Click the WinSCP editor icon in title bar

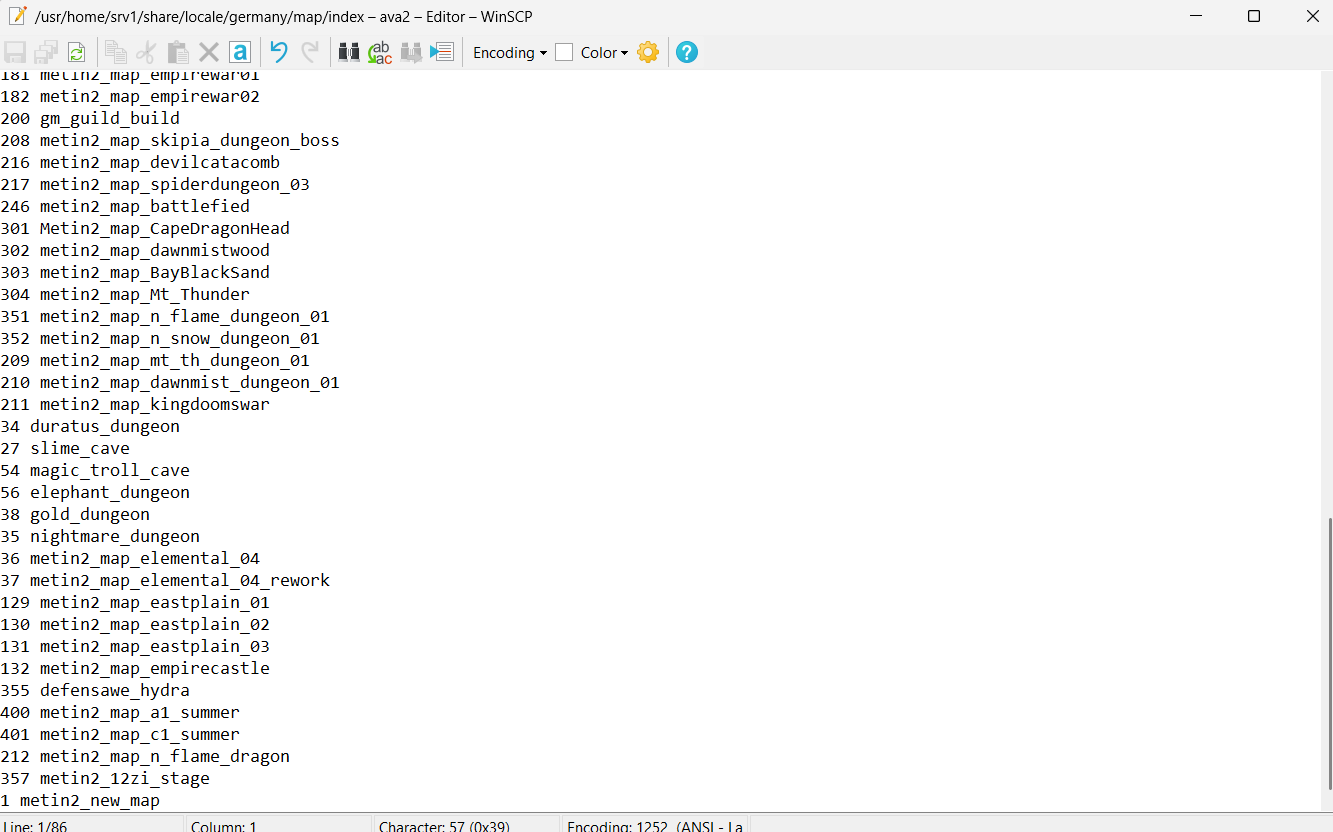coord(17,16)
